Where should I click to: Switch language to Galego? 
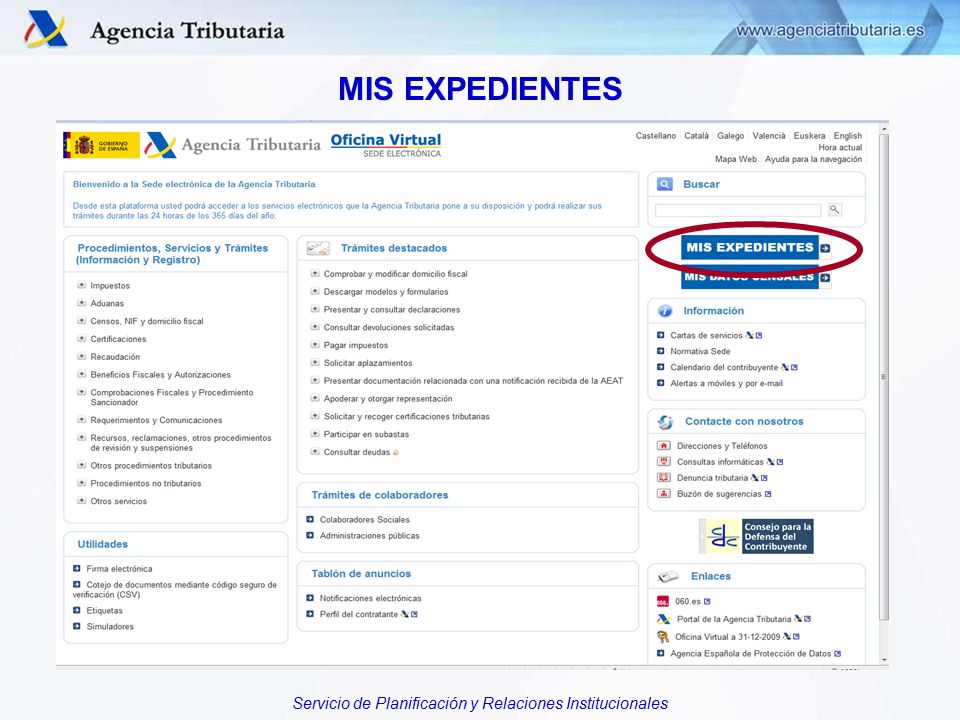click(x=730, y=136)
